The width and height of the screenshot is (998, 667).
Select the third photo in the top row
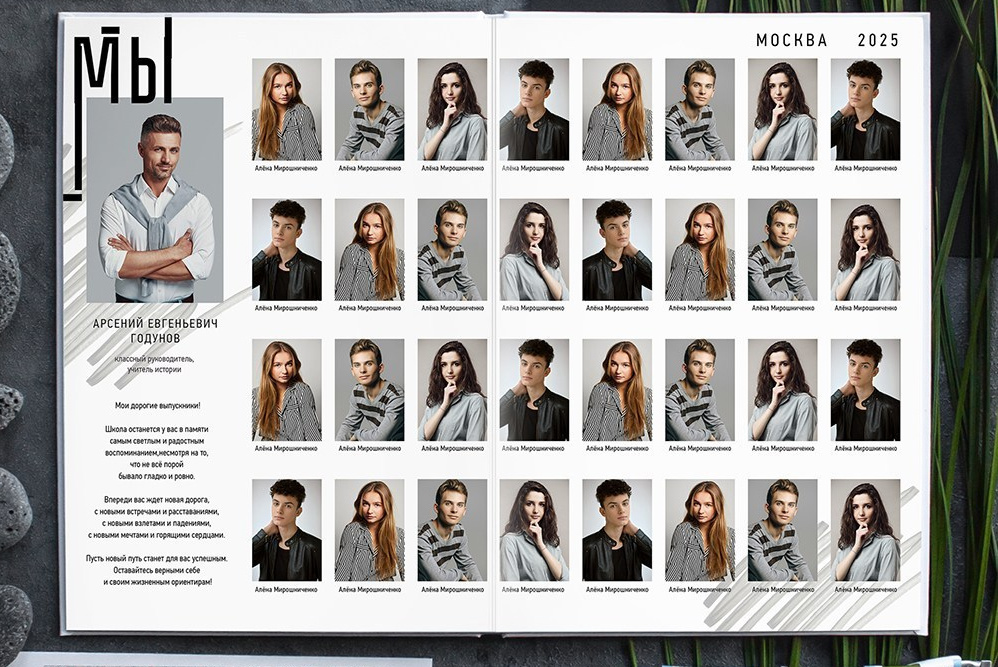point(452,109)
